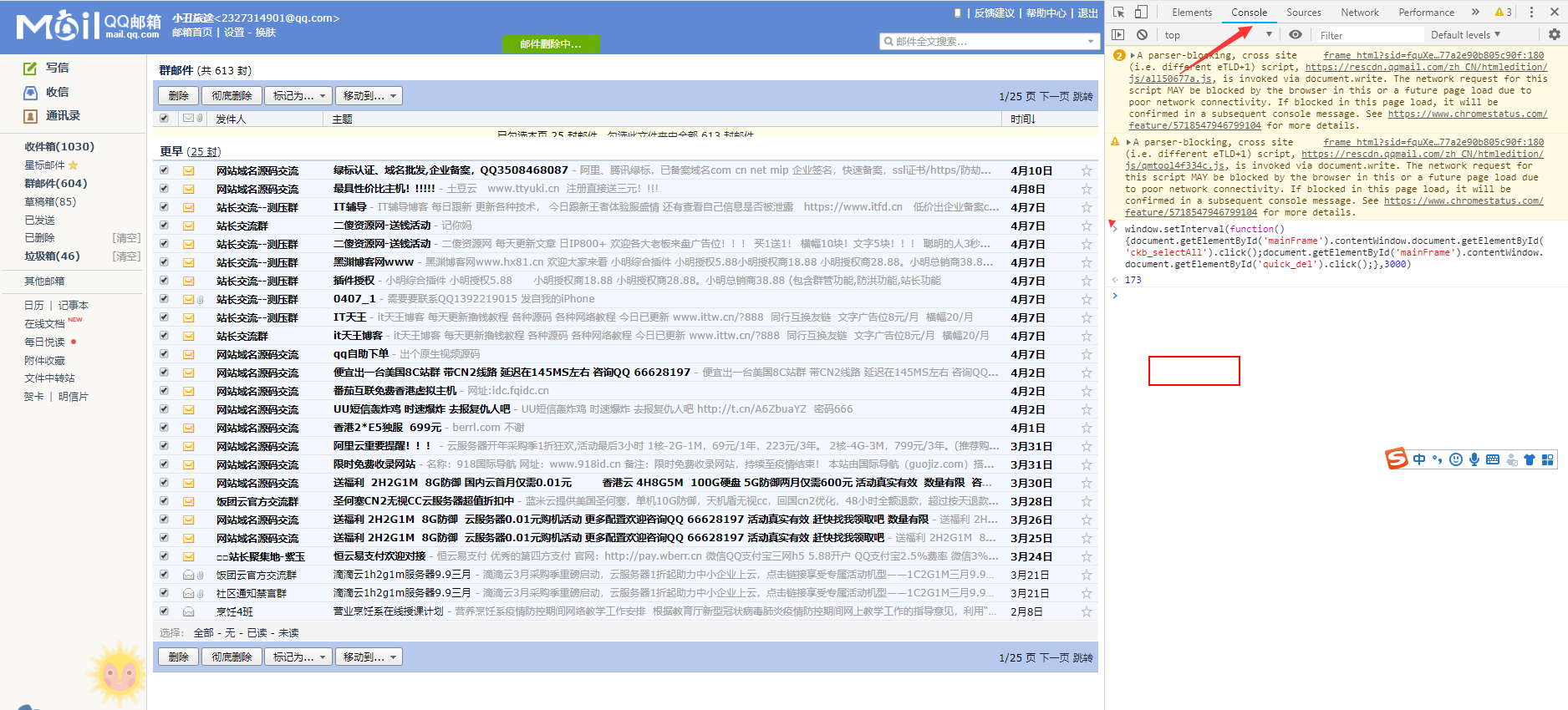The width and height of the screenshot is (1568, 710).
Task: Open the 收件箱(1030) folder
Action: [59, 147]
